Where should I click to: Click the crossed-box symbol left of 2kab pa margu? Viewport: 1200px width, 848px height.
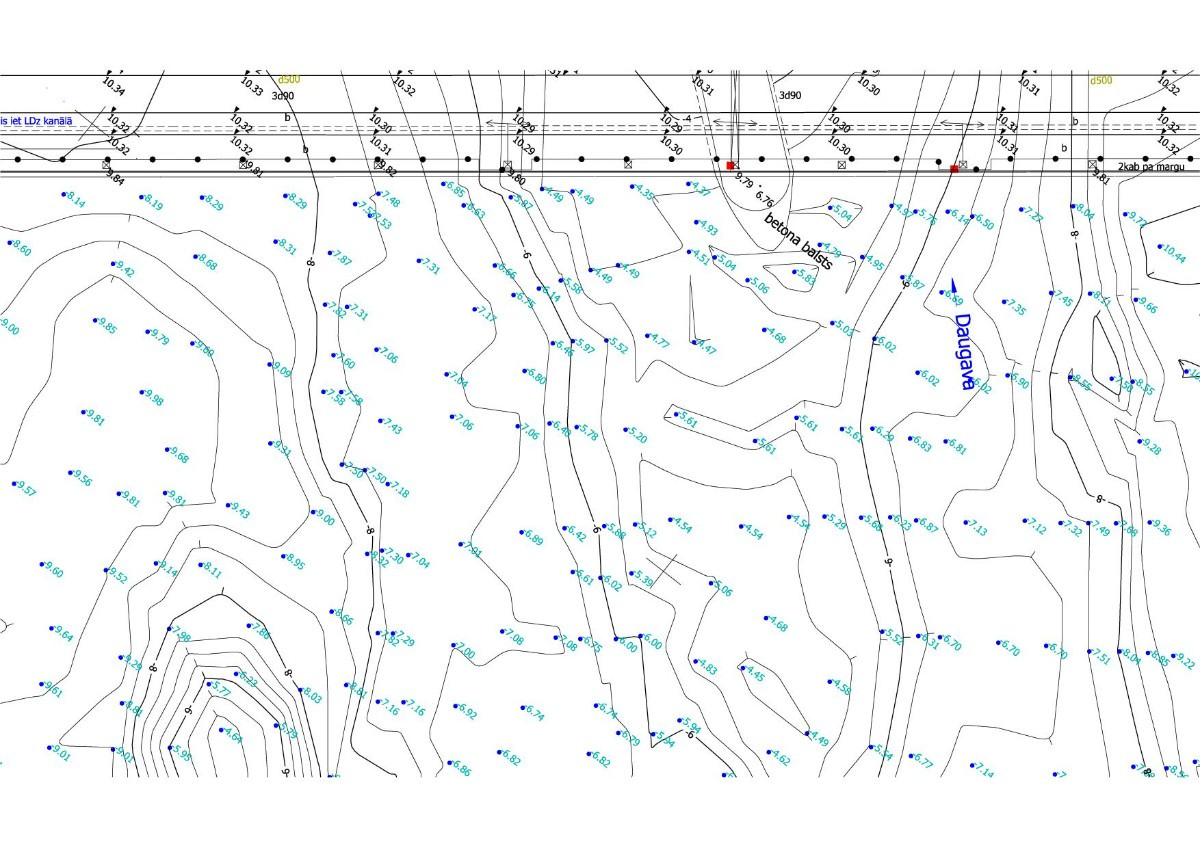coord(1092,164)
